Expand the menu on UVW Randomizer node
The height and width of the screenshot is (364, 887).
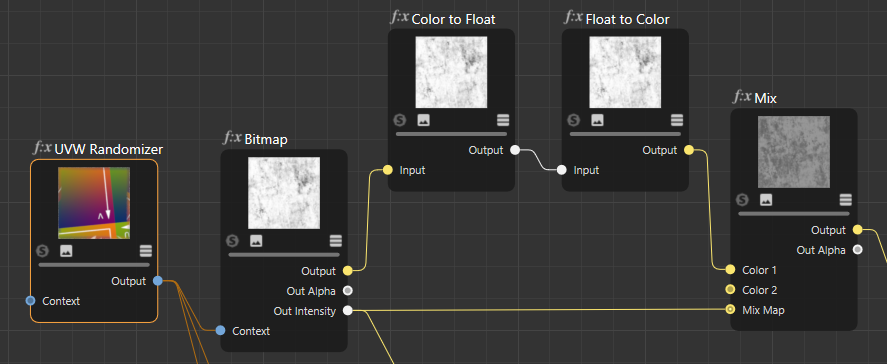145,250
